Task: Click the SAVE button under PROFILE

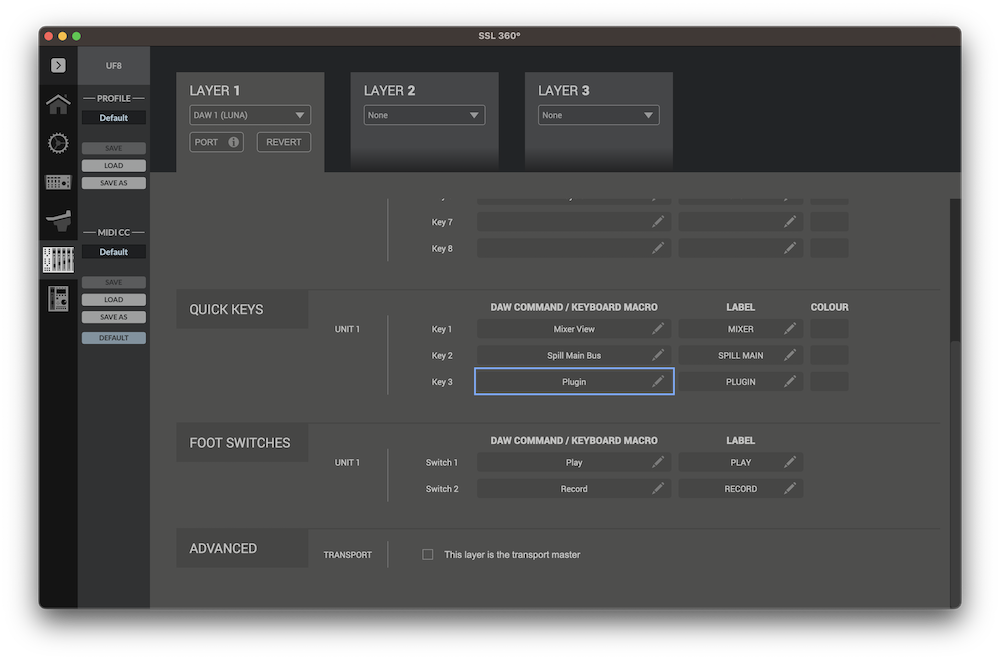Action: [x=114, y=149]
